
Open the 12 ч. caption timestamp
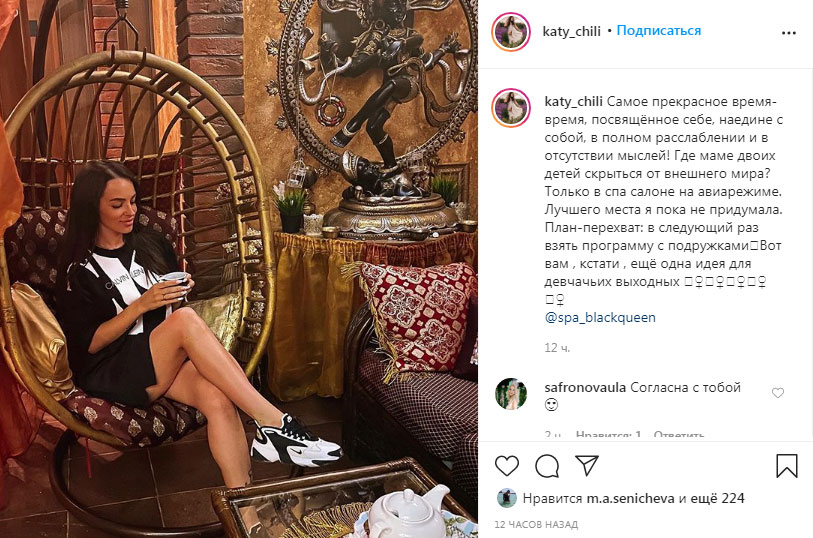tap(557, 348)
